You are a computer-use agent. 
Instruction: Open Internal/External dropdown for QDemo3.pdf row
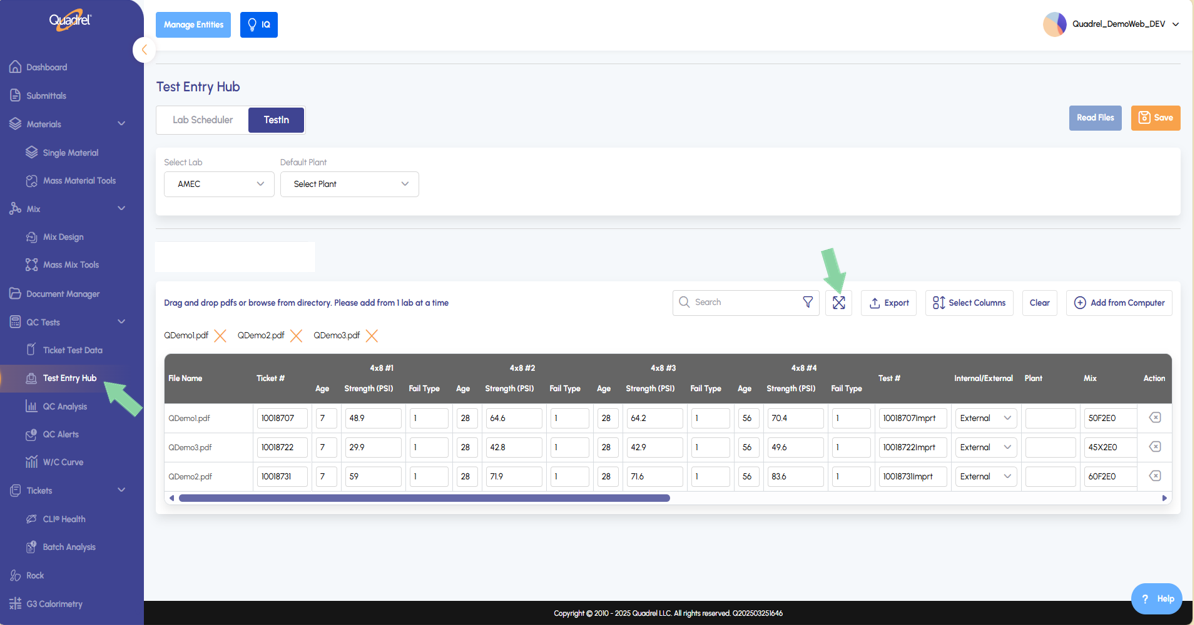(x=985, y=447)
